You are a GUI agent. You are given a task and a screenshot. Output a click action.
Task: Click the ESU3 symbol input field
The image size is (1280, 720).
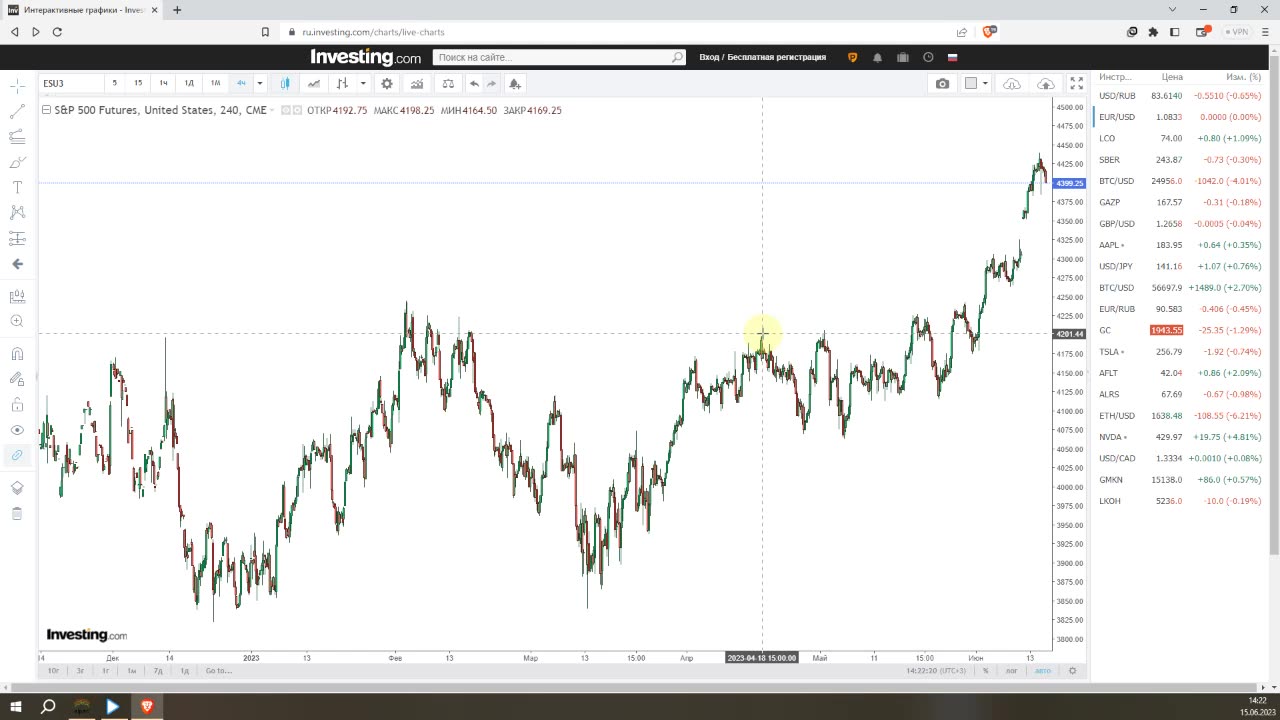(70, 84)
